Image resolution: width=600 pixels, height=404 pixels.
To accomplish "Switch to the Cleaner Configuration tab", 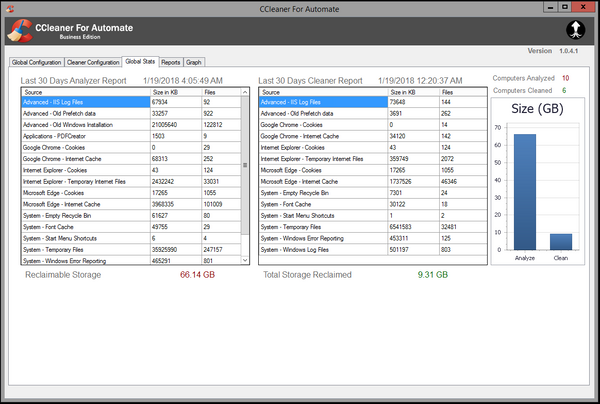I will point(93,62).
